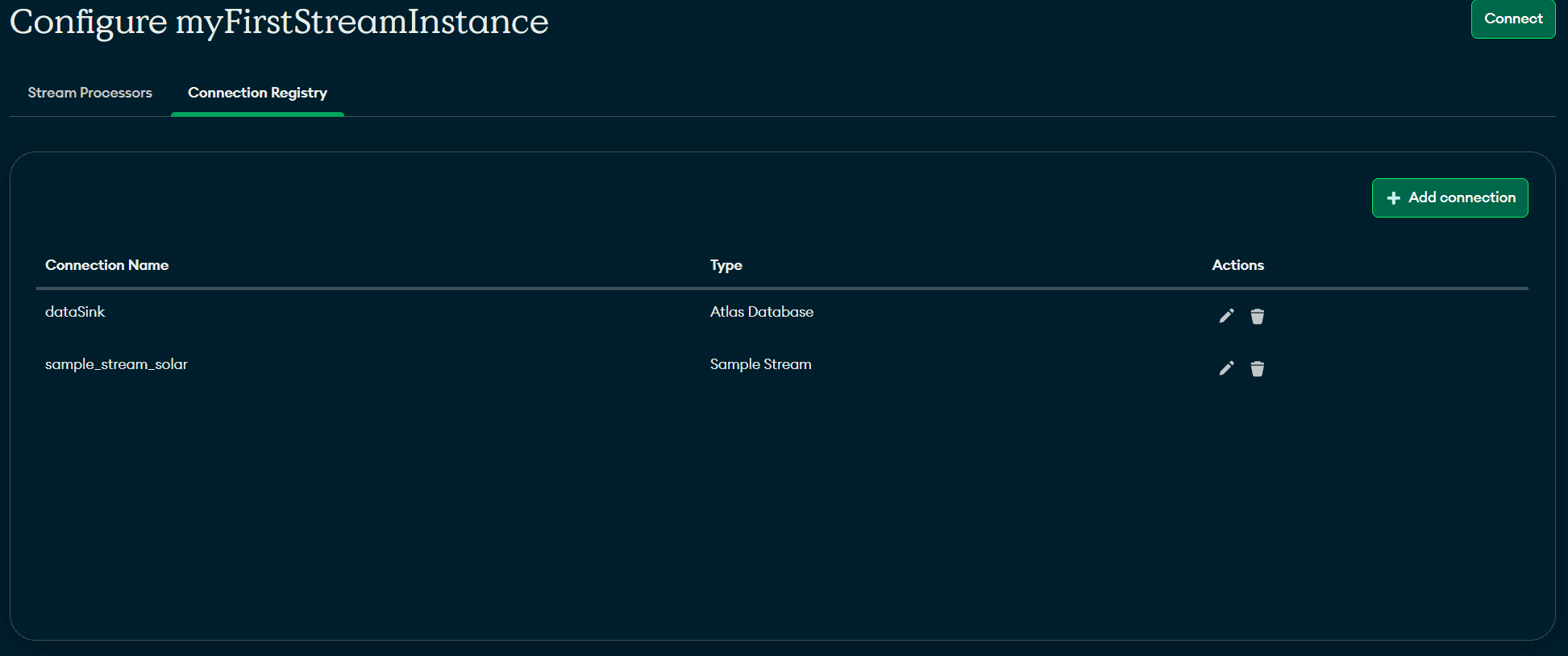
Task: Edit the sample_stream_solar connection
Action: 1226,368
